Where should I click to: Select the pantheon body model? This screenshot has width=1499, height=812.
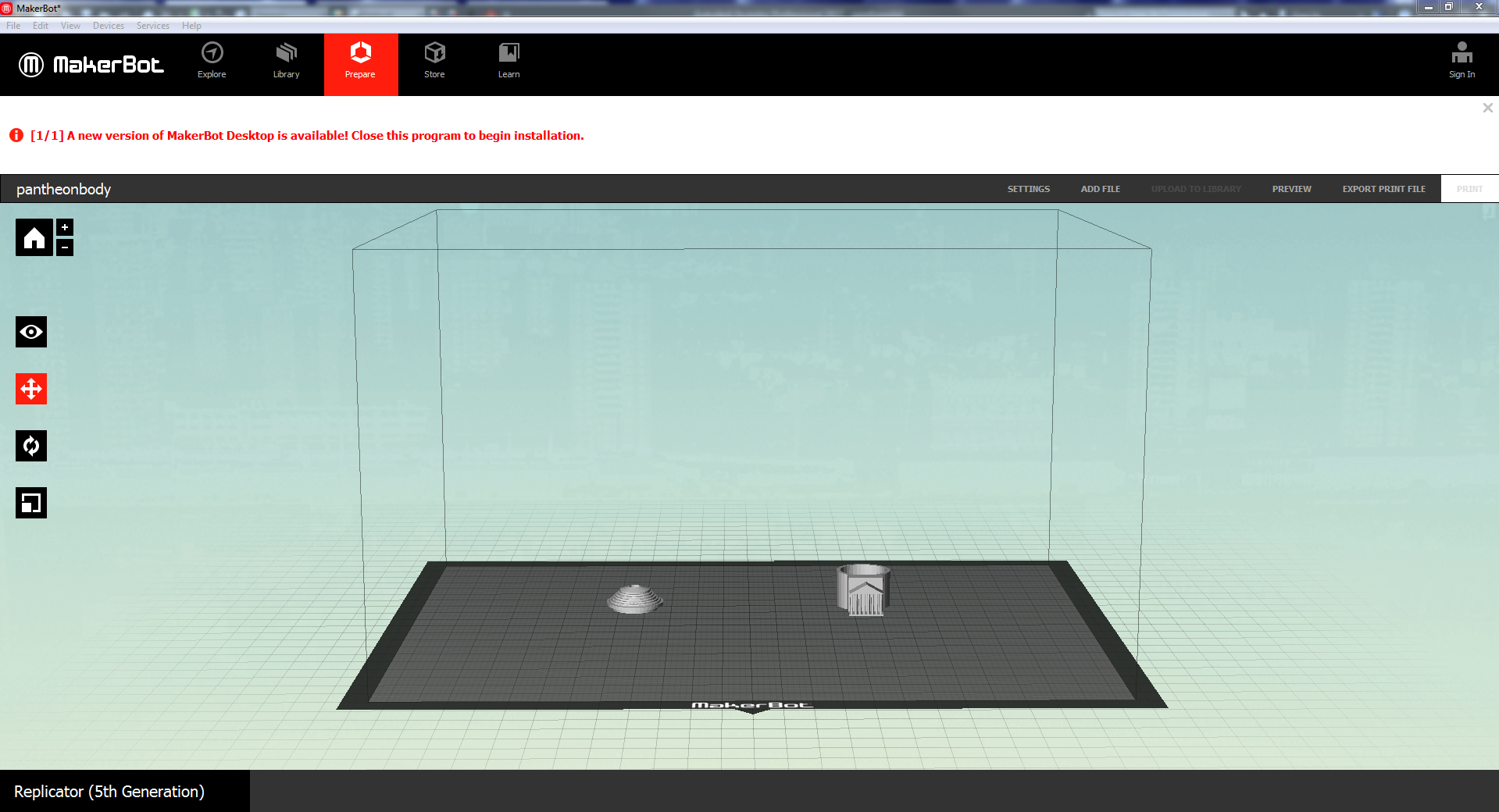[863, 590]
